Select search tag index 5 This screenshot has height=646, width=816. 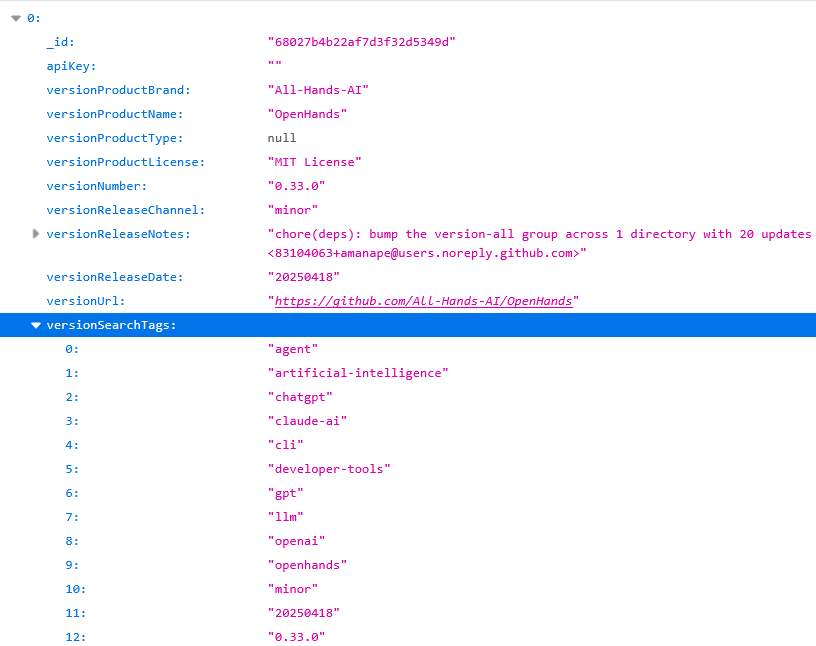click(x=72, y=469)
